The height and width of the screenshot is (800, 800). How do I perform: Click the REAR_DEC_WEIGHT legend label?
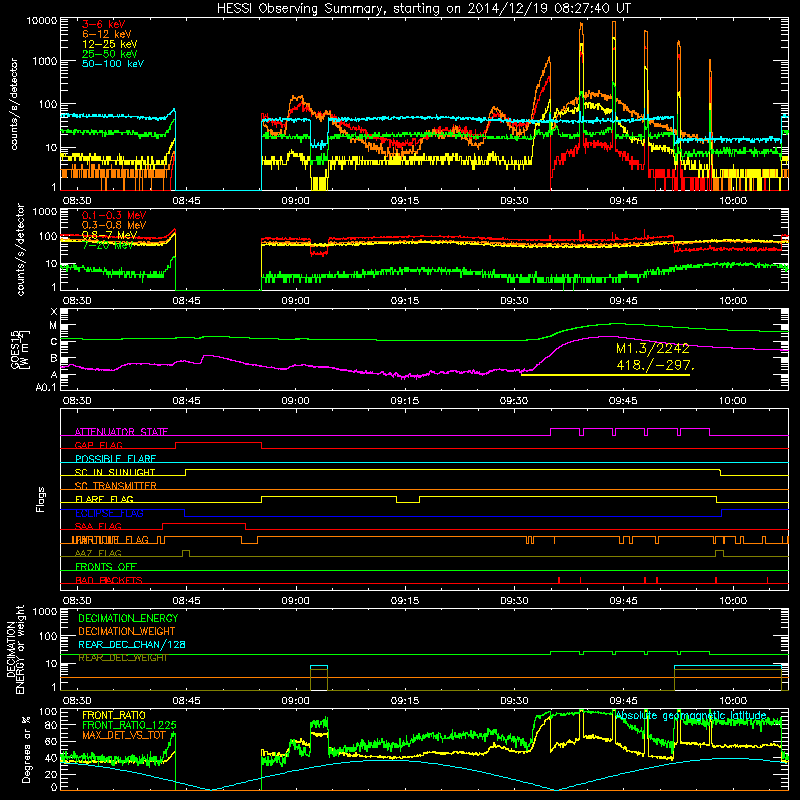point(122,658)
